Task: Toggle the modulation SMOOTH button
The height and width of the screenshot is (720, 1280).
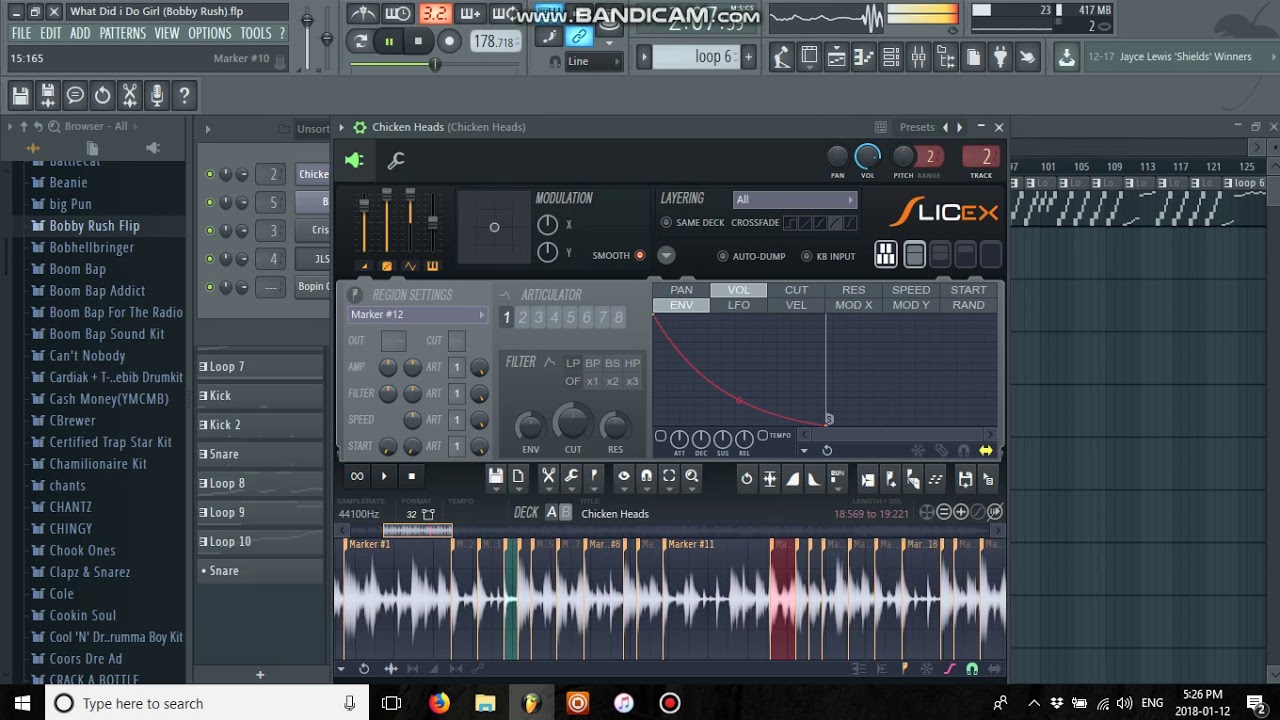Action: click(640, 256)
